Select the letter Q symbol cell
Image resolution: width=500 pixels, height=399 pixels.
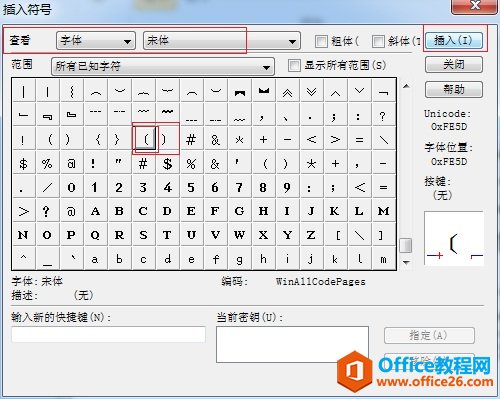click(95, 235)
